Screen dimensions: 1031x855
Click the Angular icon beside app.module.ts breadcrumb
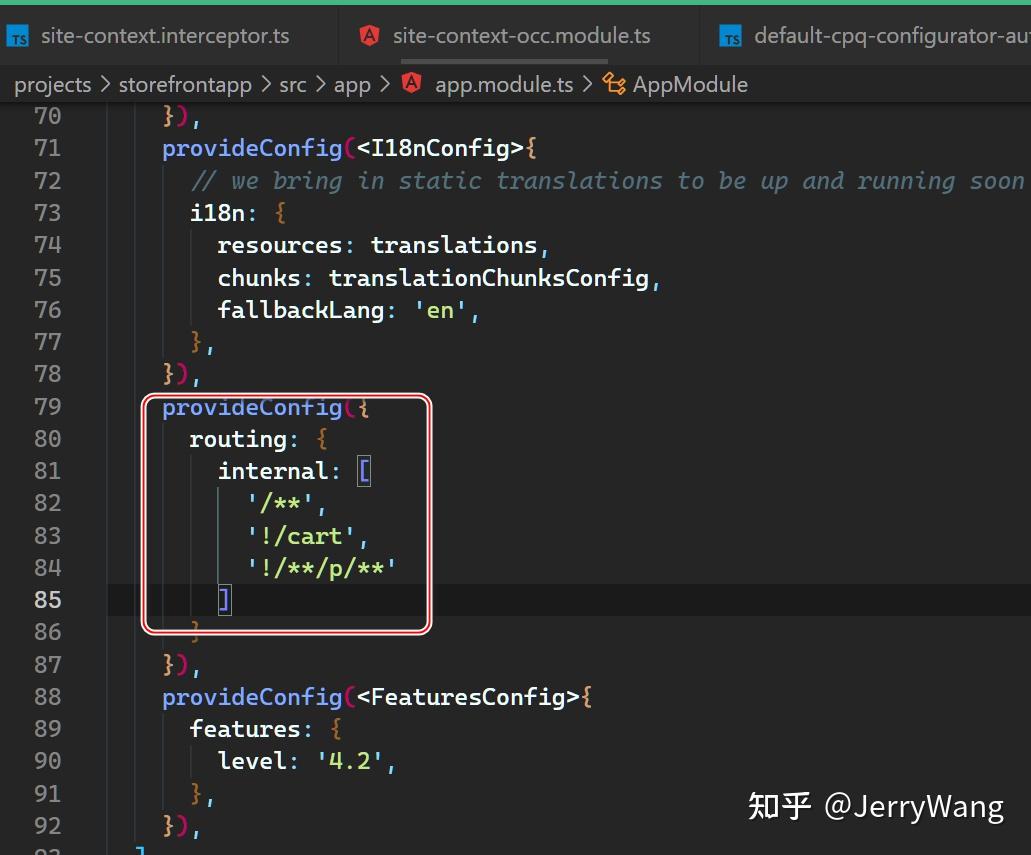click(x=412, y=84)
